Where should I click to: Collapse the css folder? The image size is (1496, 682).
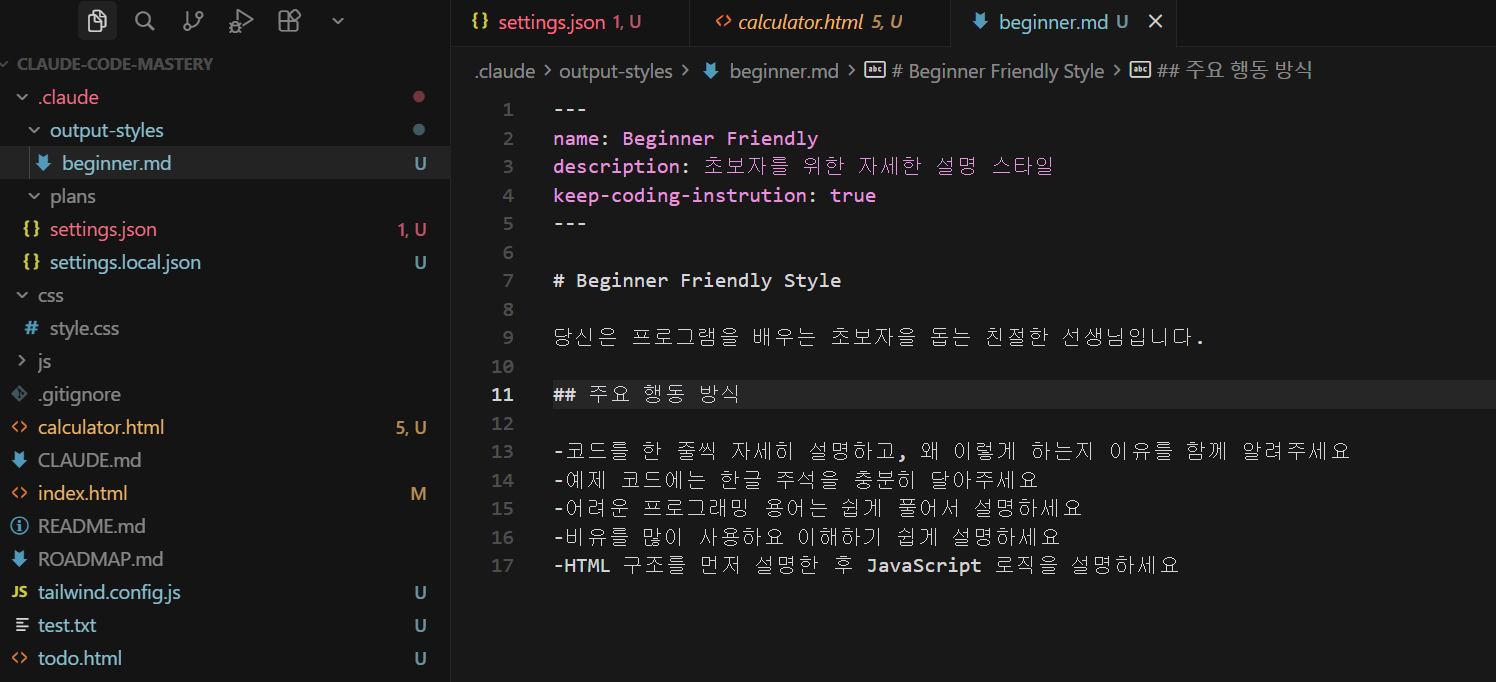23,295
